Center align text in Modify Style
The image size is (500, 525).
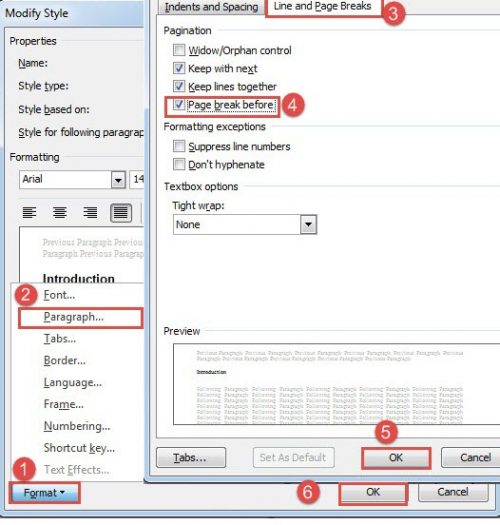(60, 213)
